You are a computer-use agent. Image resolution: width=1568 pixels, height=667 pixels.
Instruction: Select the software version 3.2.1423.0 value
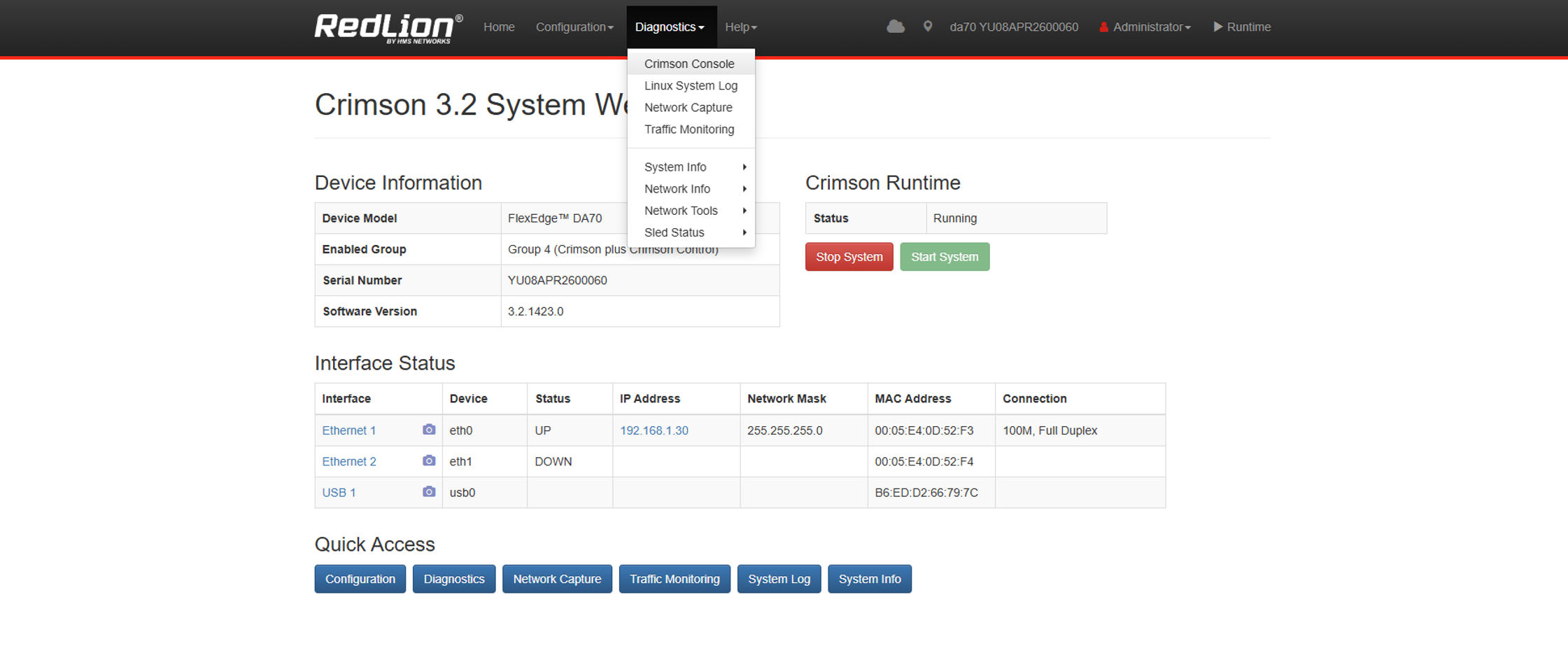pyautogui.click(x=535, y=311)
